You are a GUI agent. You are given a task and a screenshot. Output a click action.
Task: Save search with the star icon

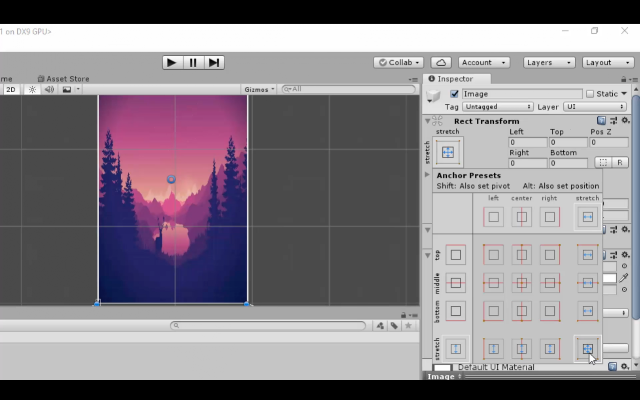point(408,325)
